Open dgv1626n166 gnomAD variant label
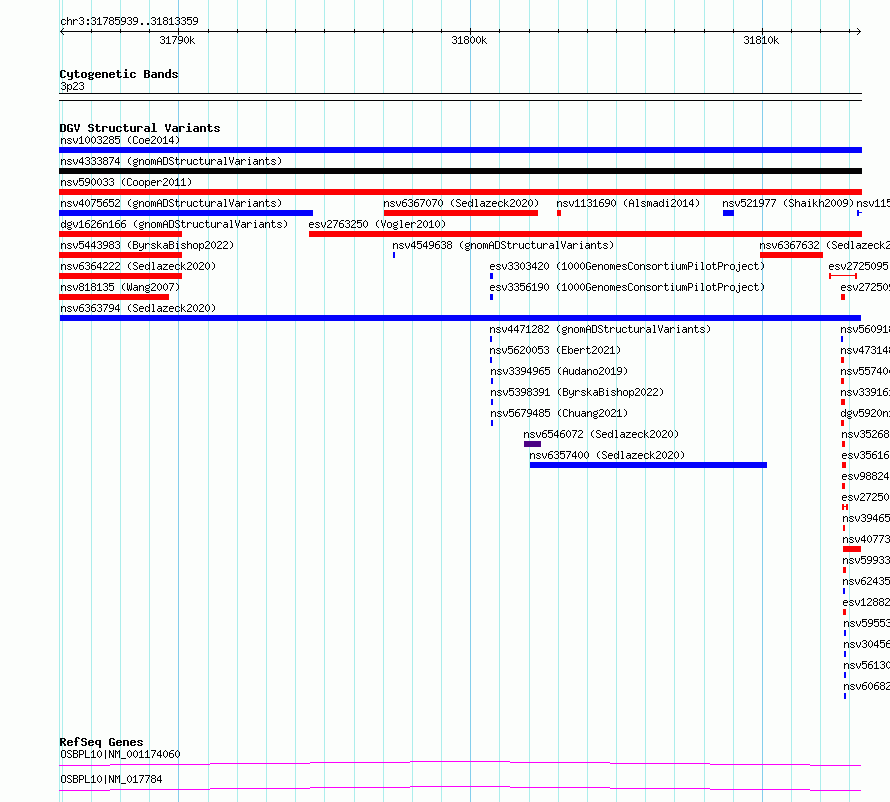Screen dimensions: 890x802 (x=174, y=224)
